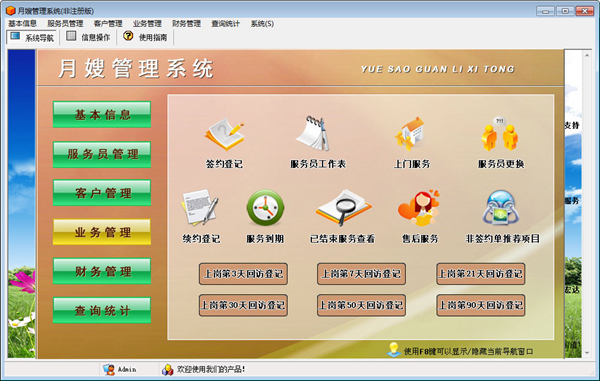Click the 已结束服务查看 text label
This screenshot has width=600, height=381.
tap(342, 239)
